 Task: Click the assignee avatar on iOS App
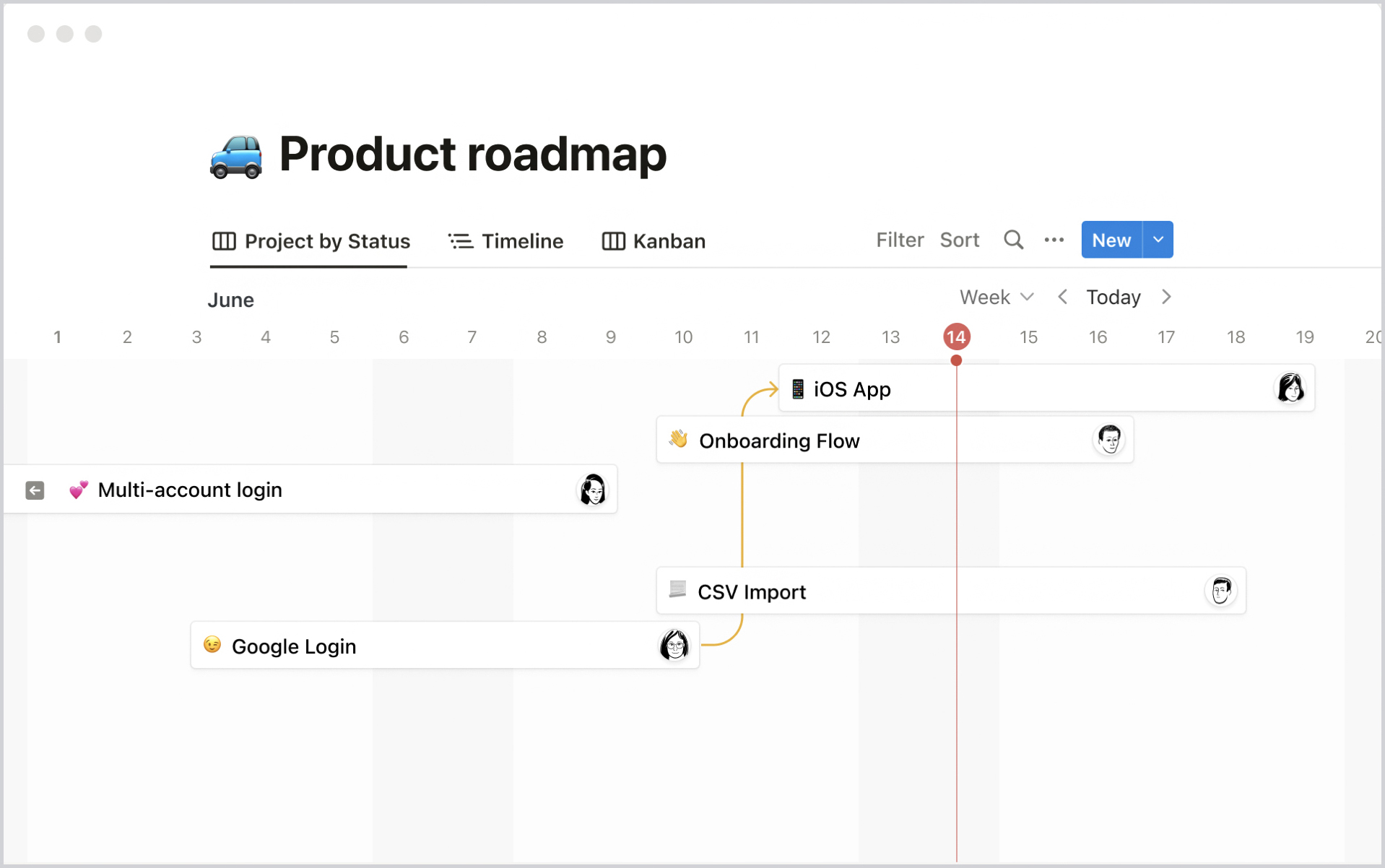[1290, 389]
